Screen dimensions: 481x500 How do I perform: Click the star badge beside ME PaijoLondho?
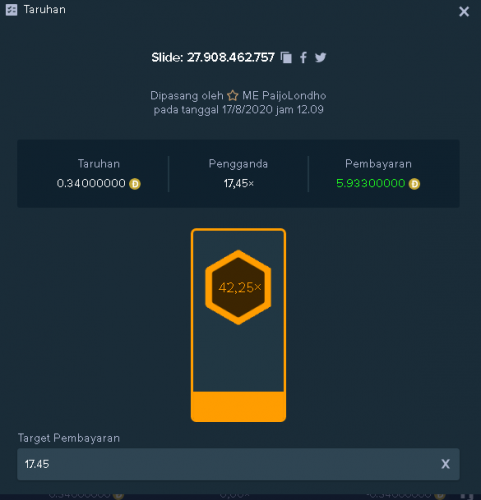[x=233, y=96]
